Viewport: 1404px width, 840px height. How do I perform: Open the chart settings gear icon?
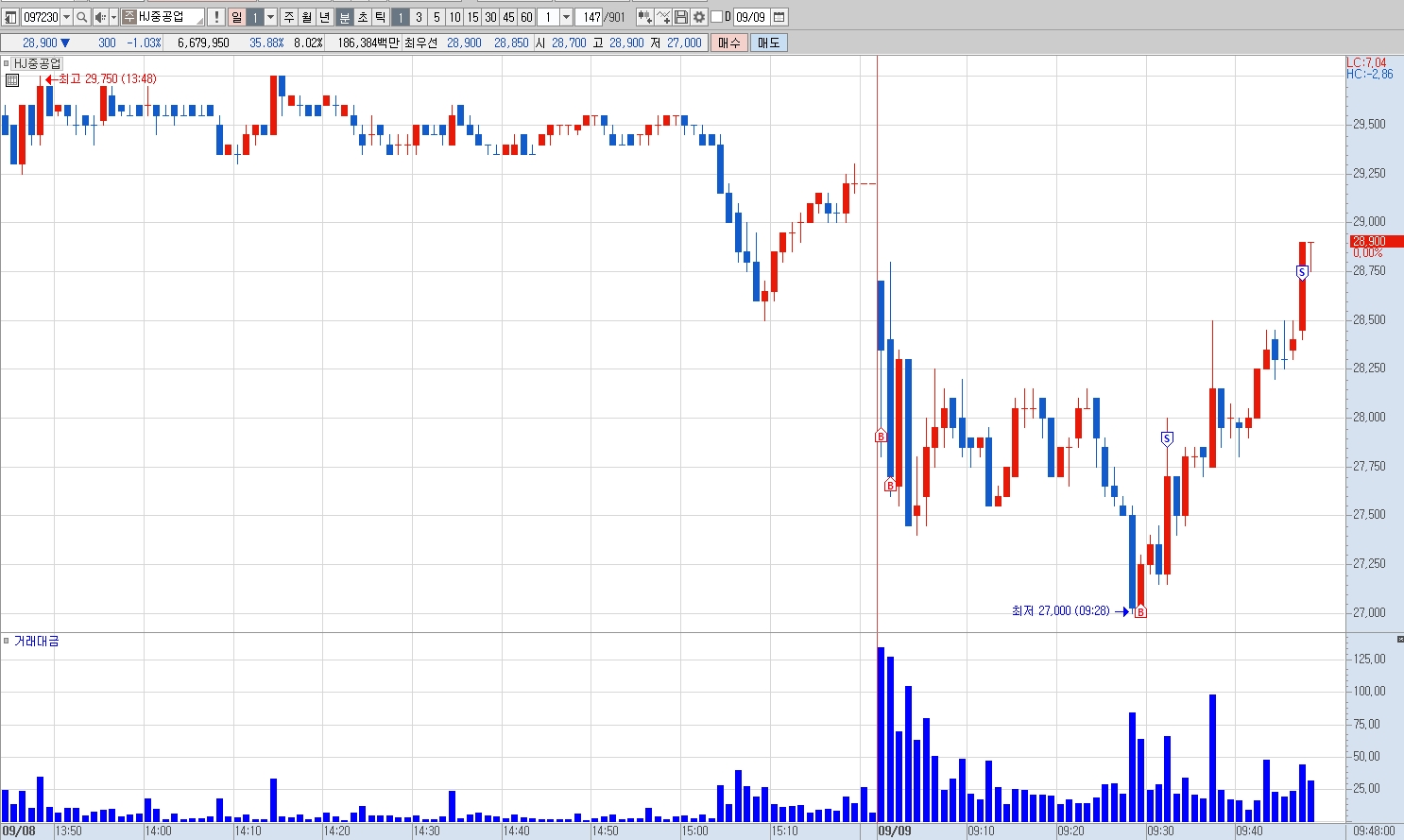(x=699, y=17)
